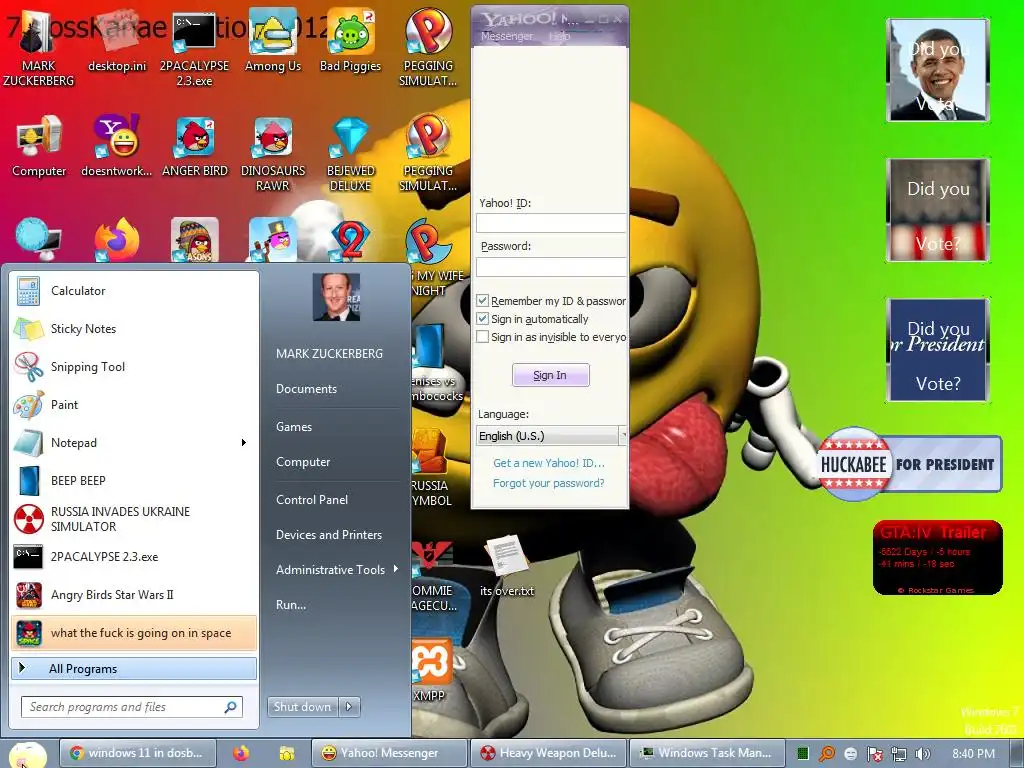Expand All Programs in the Start menu
Image resolution: width=1024 pixels, height=768 pixels.
pos(134,669)
